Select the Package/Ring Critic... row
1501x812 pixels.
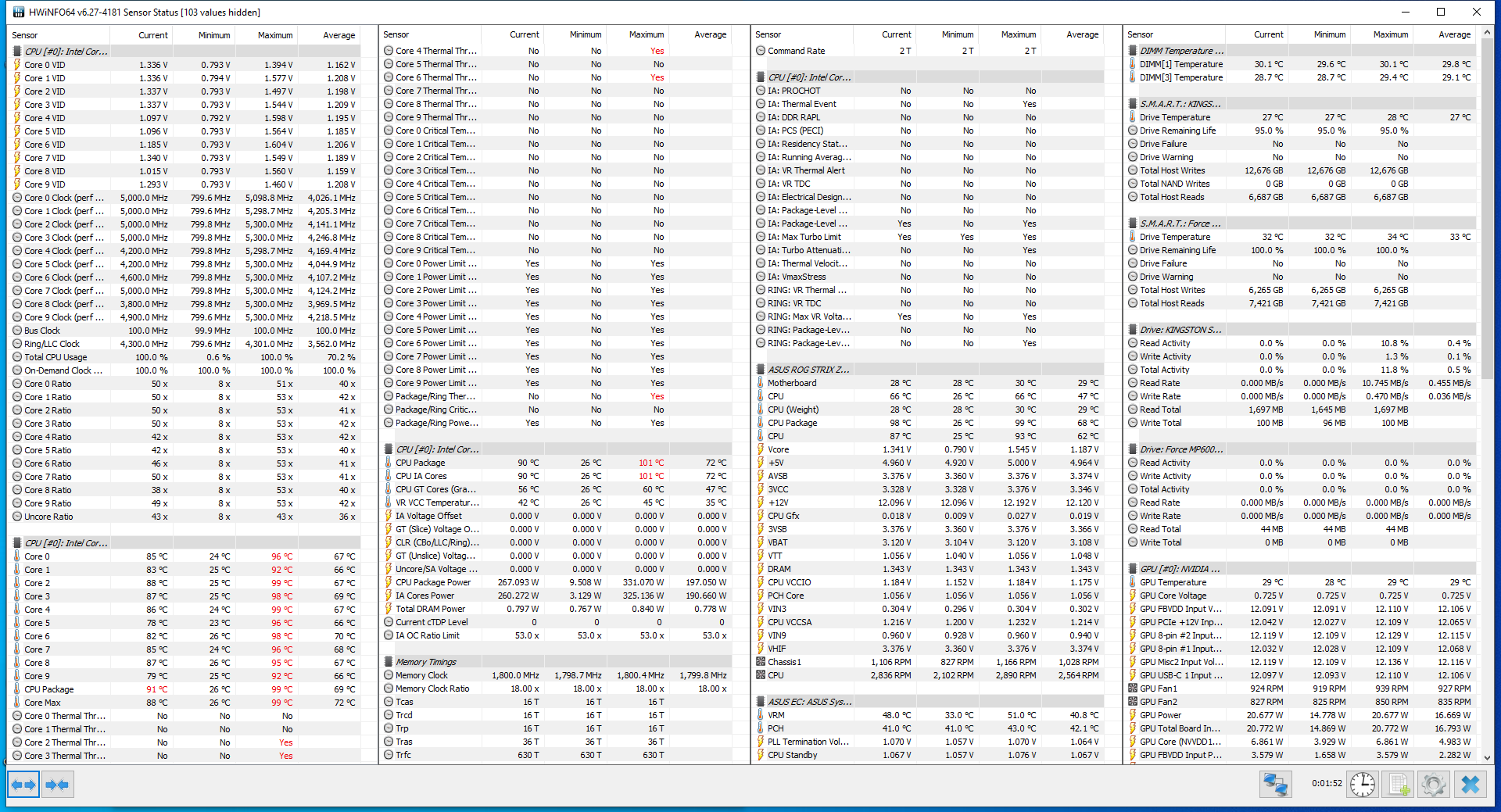pos(558,410)
